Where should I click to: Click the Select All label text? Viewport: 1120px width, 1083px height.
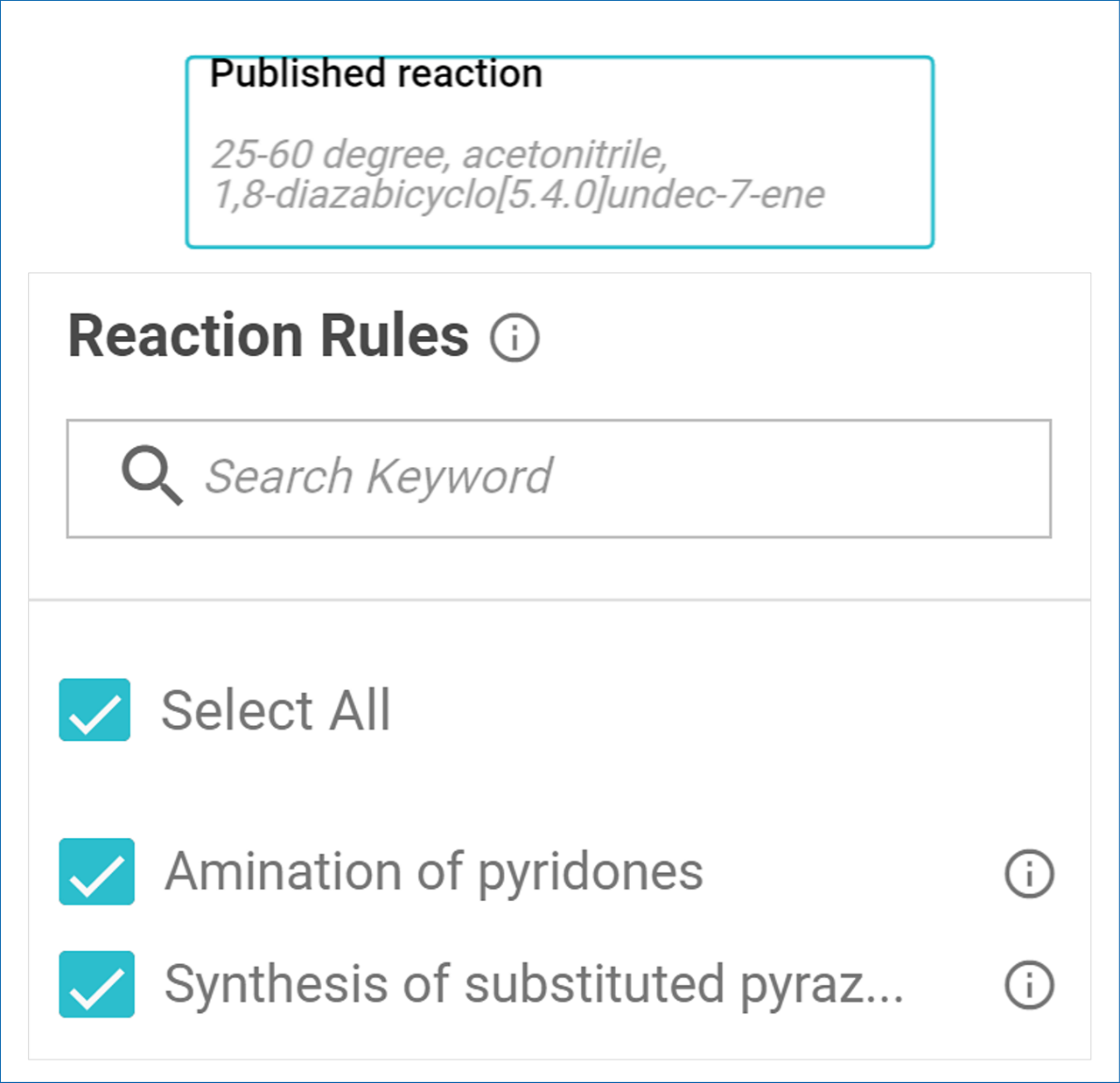click(x=276, y=709)
